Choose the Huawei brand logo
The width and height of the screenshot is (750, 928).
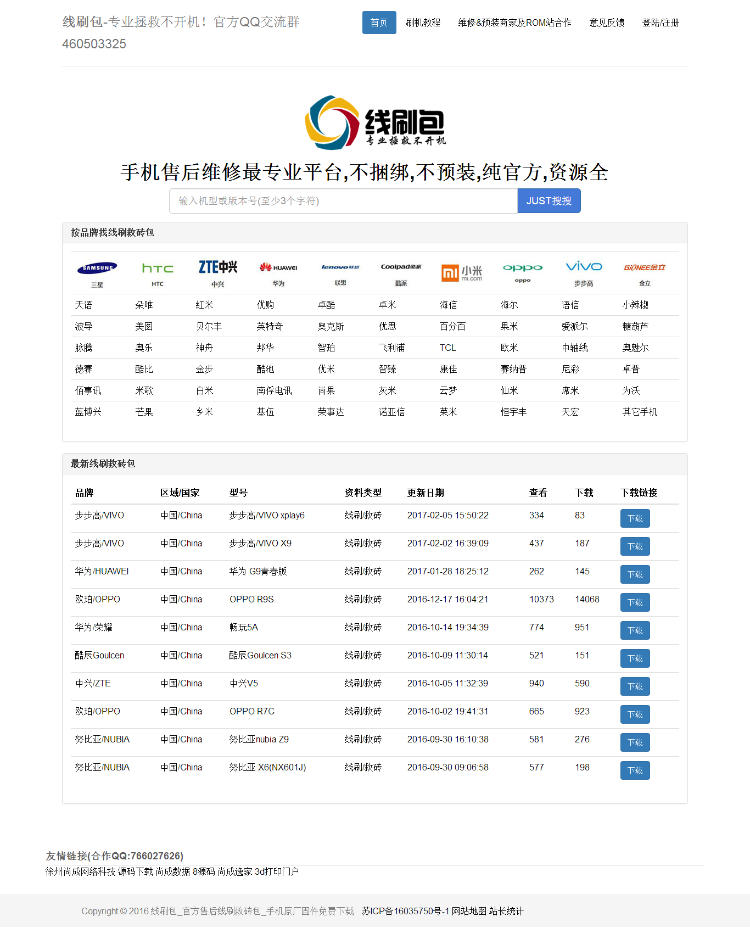click(279, 268)
